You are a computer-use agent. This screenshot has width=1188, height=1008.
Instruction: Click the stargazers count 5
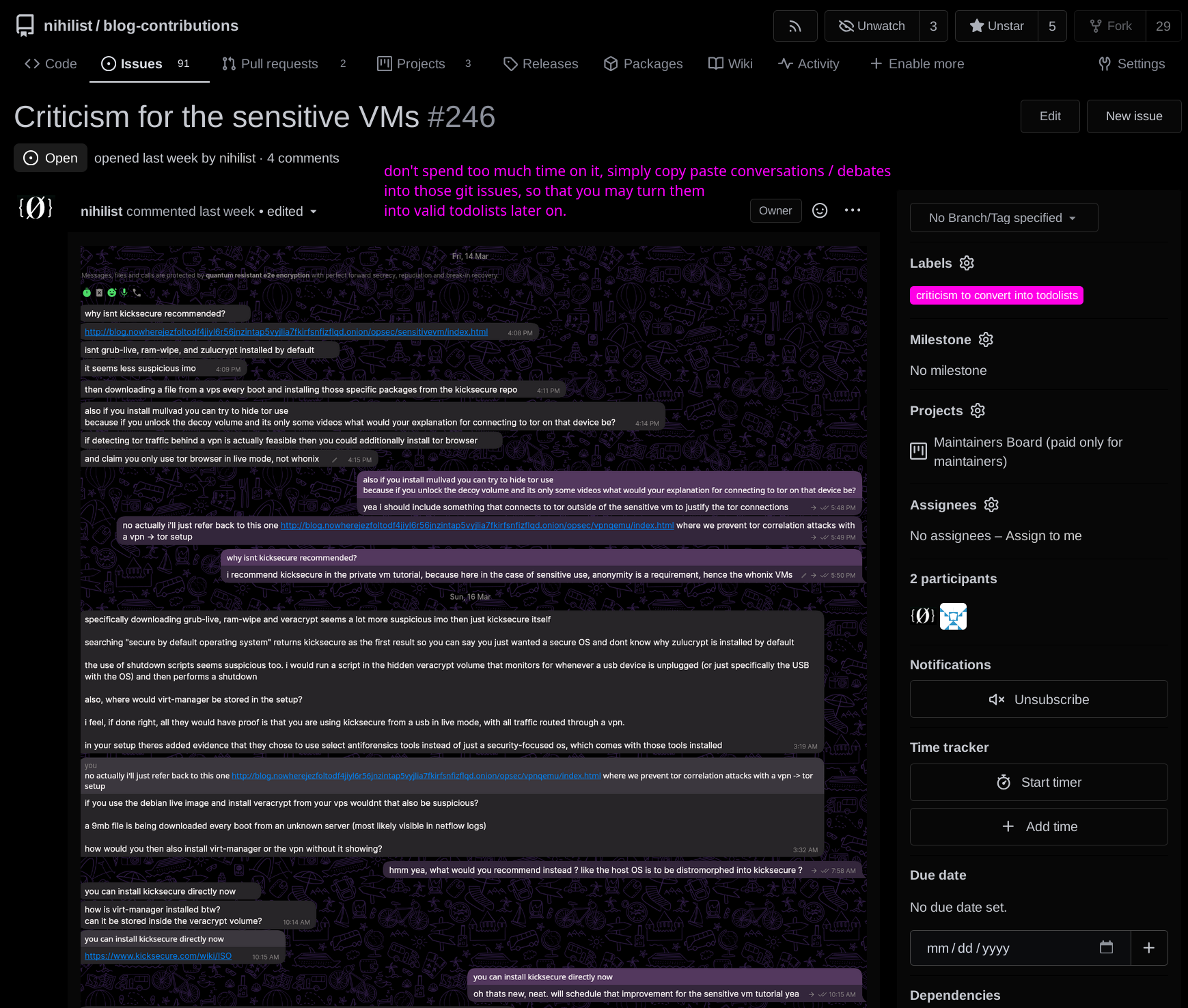[1052, 26]
